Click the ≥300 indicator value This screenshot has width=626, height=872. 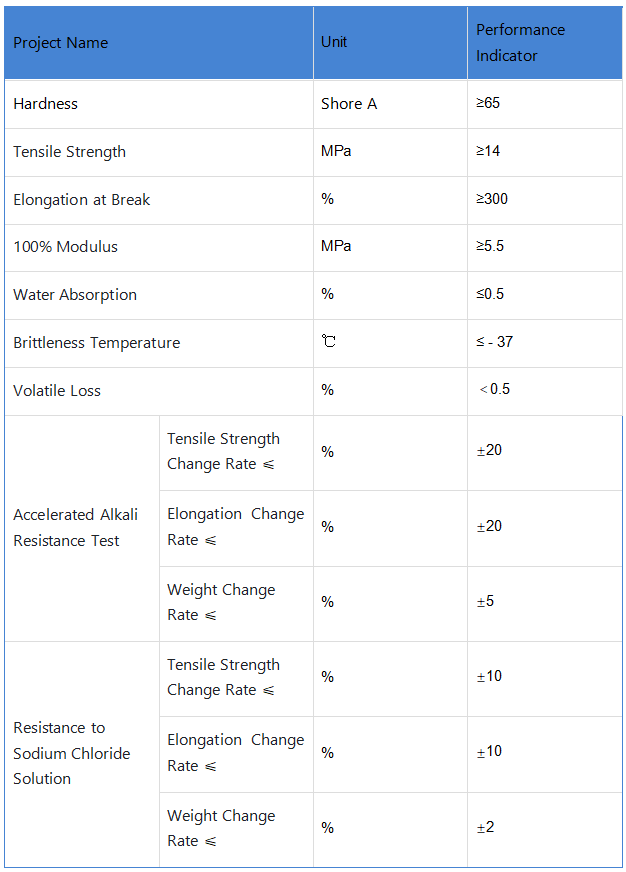[492, 199]
